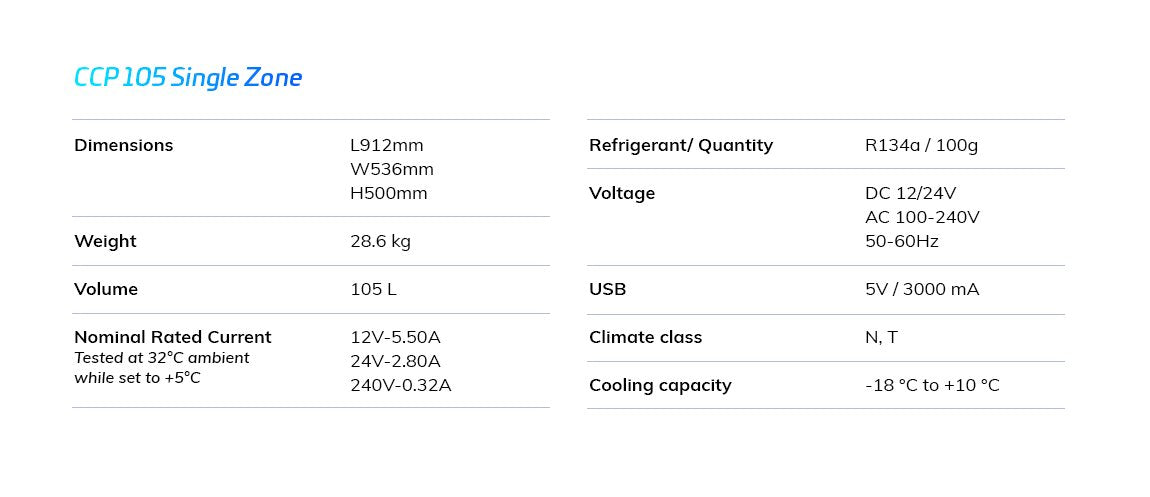Screen dimensions: 1150x497
Task: Select the Dimensions label
Action: point(123,145)
